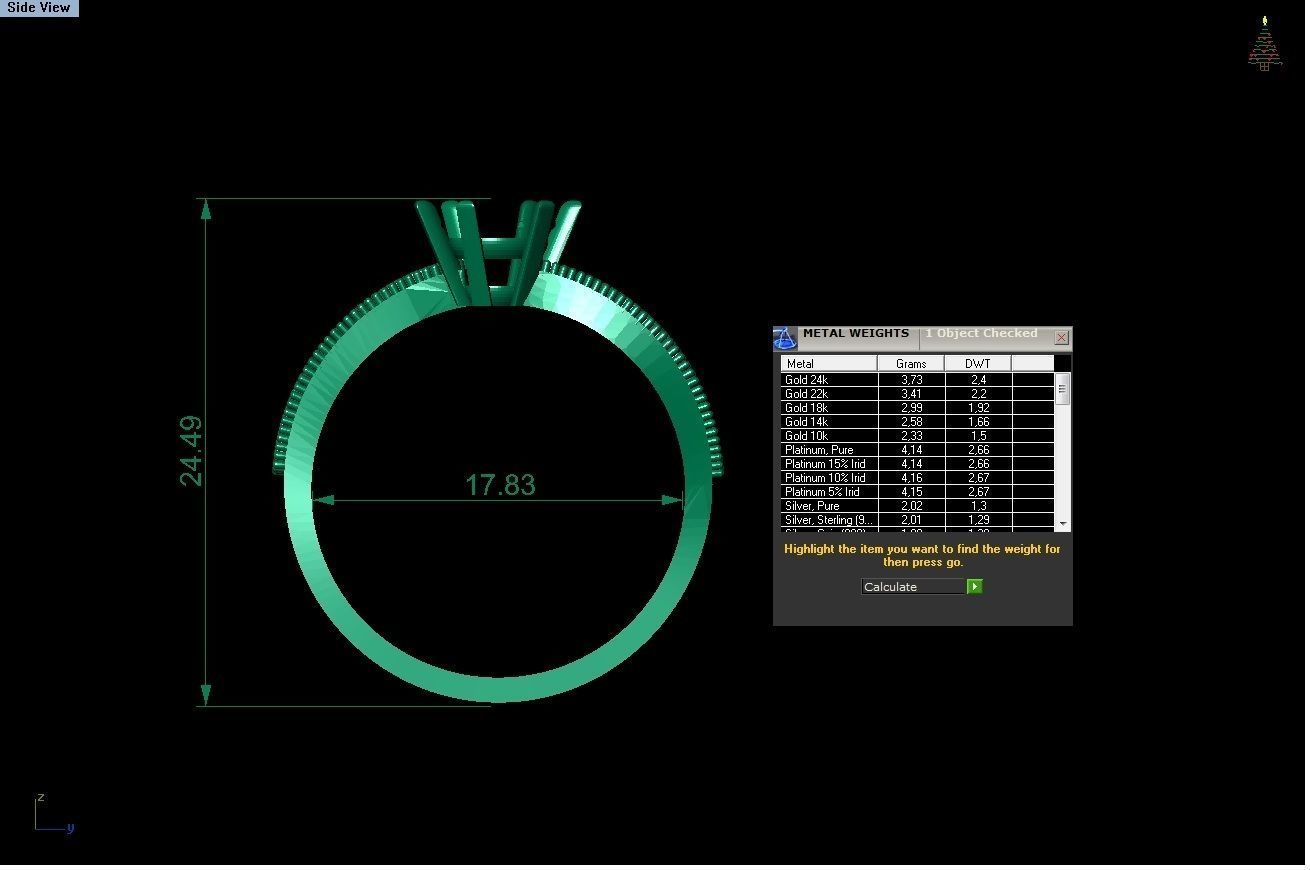The image size is (1310, 870).
Task: Click the 1,92 DWT value
Action: tap(978, 408)
